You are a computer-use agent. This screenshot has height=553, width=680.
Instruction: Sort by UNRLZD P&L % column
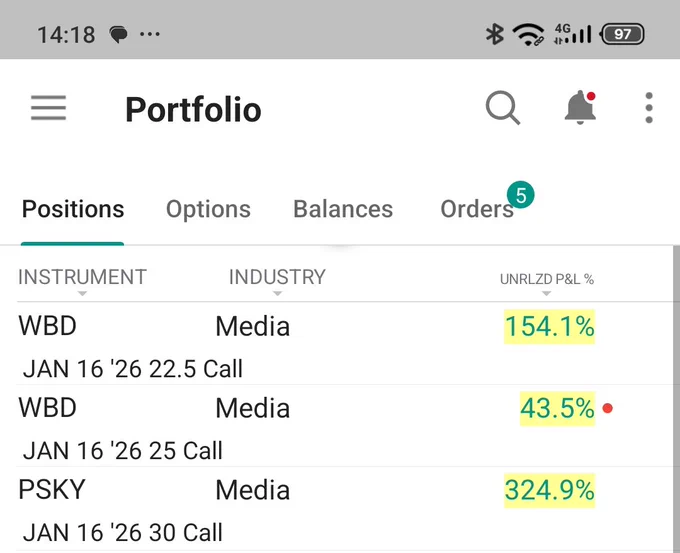(x=546, y=279)
